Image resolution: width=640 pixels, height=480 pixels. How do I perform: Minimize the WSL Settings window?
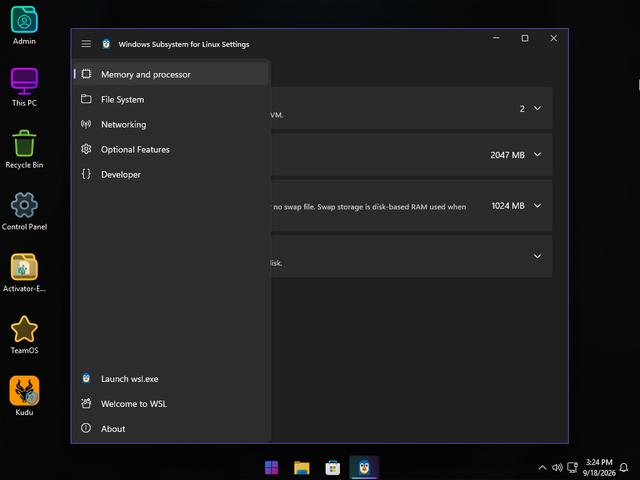496,38
